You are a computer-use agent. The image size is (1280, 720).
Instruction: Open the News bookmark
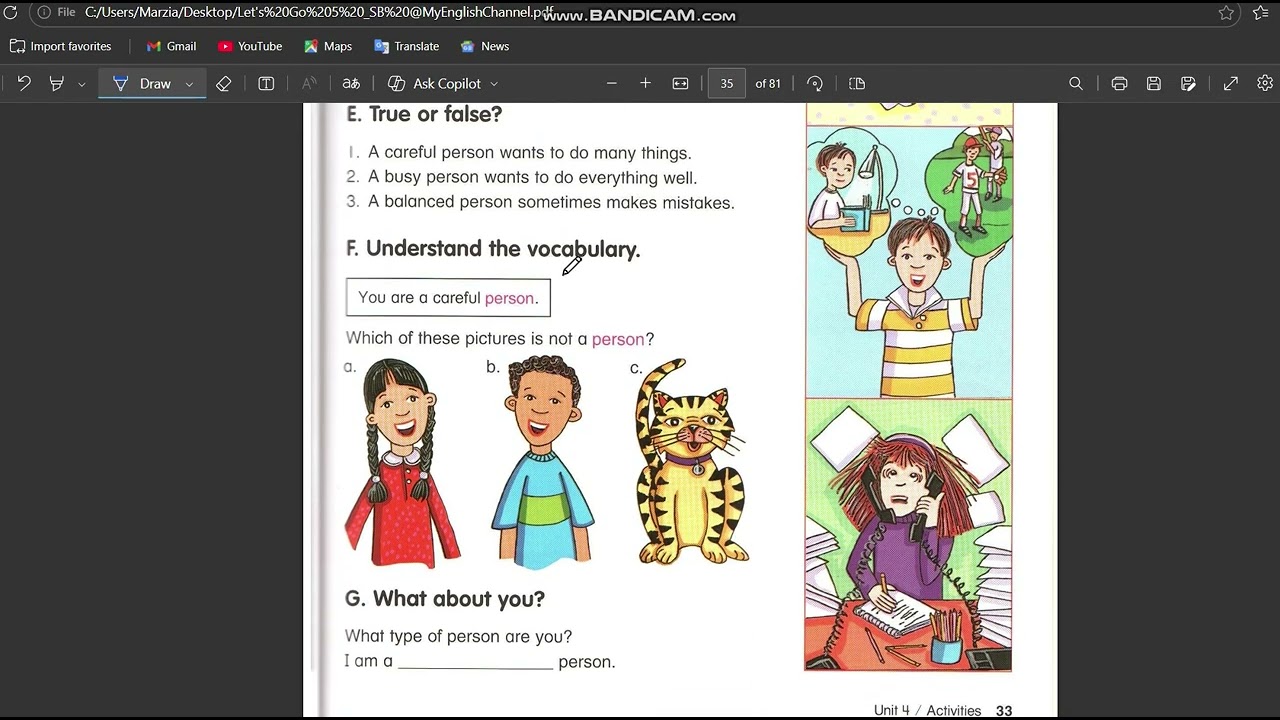485,46
